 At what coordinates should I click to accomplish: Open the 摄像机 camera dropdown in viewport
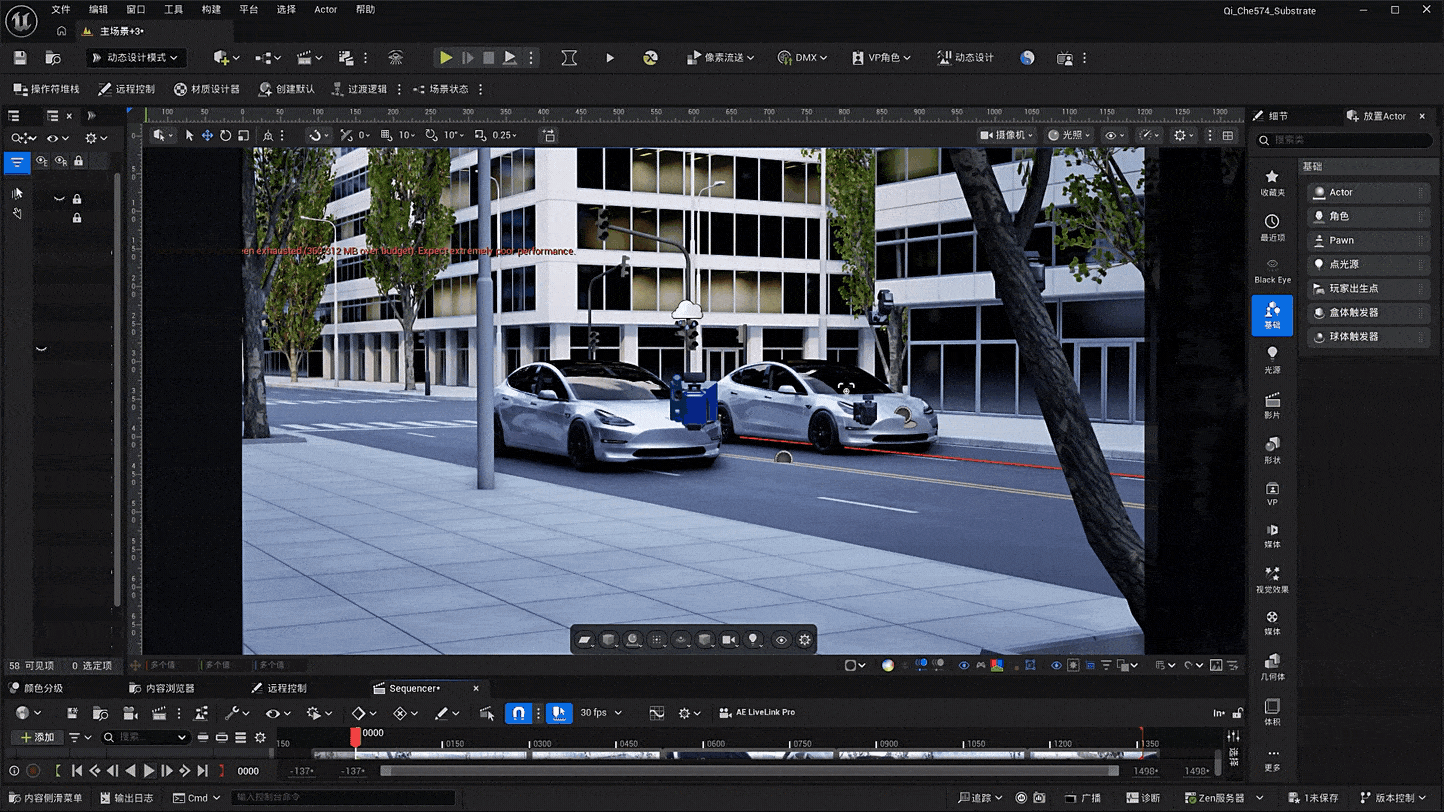(1006, 135)
